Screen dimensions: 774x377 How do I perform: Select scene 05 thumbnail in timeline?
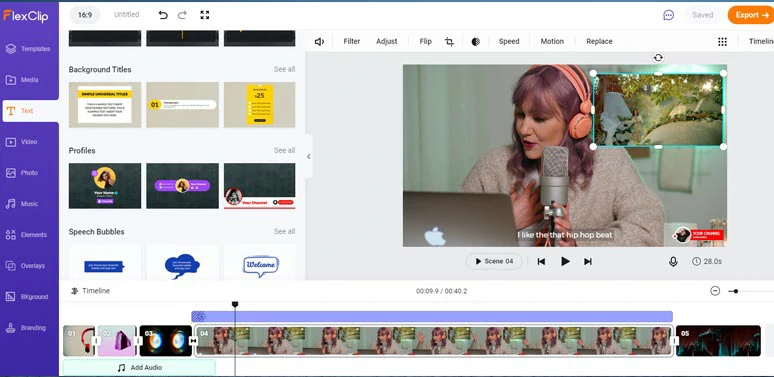718,340
